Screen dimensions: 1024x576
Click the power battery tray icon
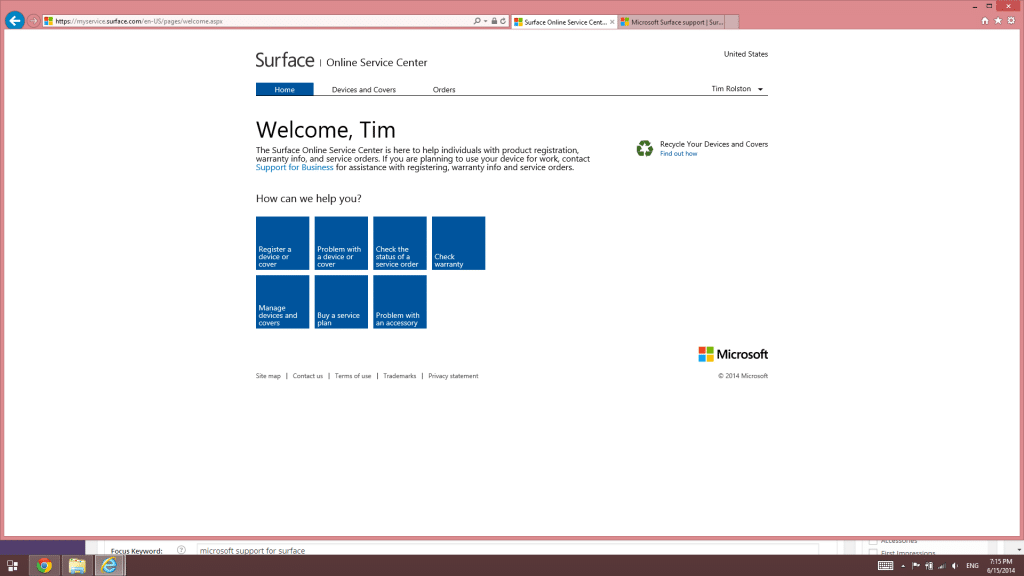point(929,566)
